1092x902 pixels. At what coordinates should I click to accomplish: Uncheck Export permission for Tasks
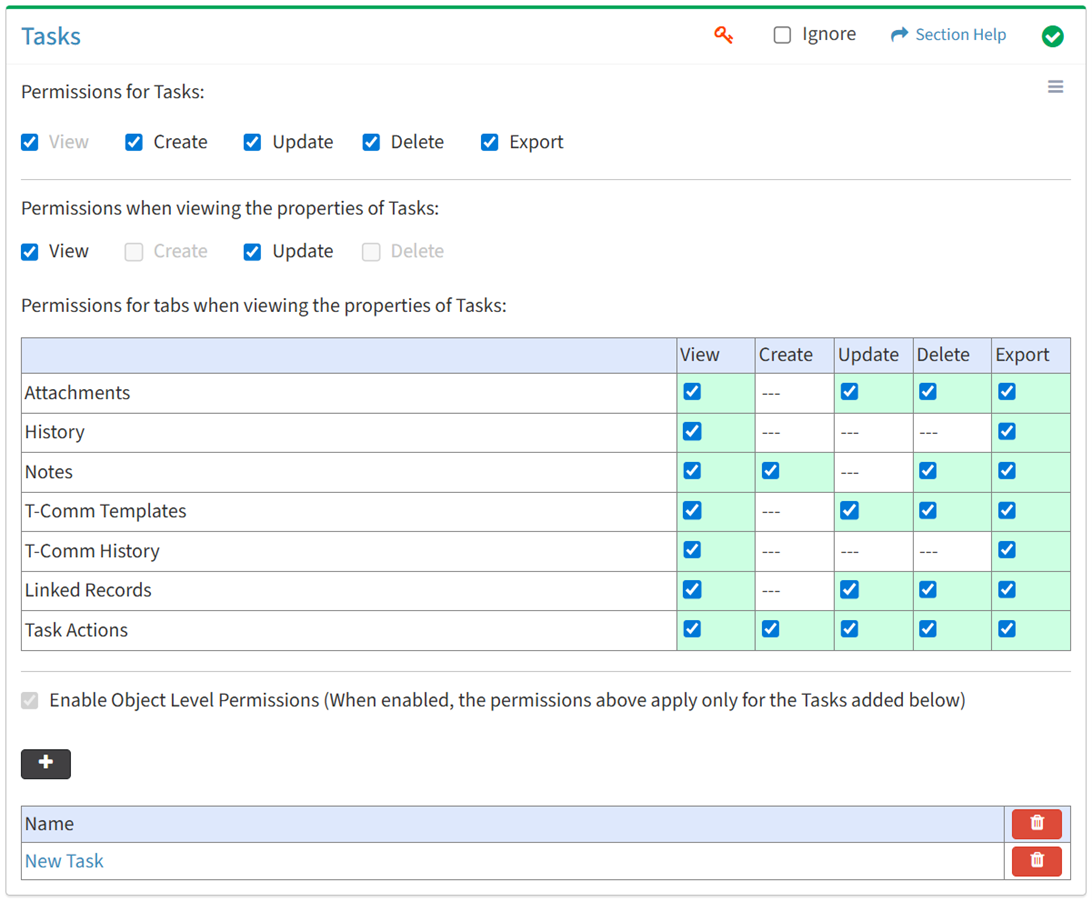click(x=489, y=142)
